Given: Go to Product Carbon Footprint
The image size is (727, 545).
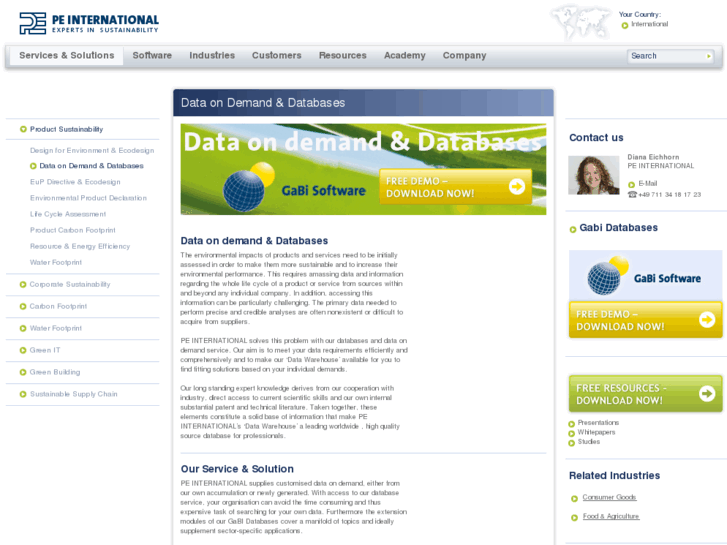Looking at the screenshot, I should tap(73, 230).
